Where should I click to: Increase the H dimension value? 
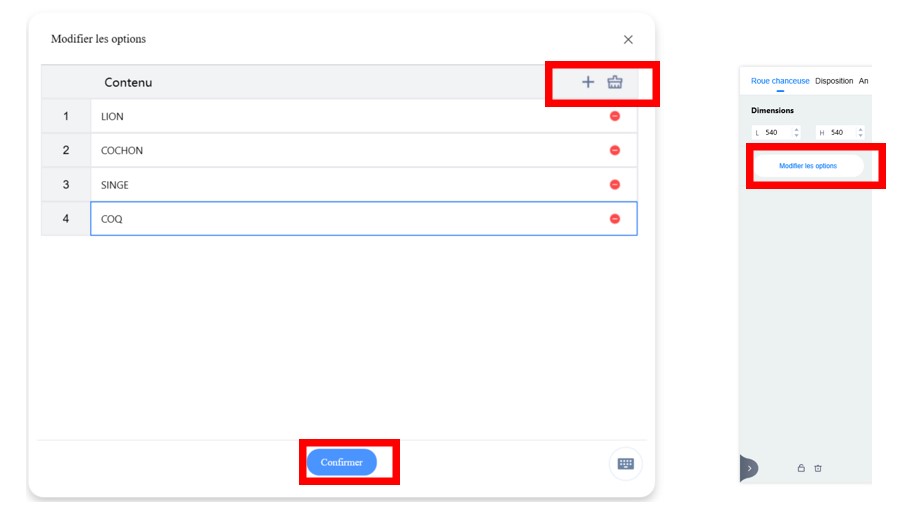click(860, 130)
